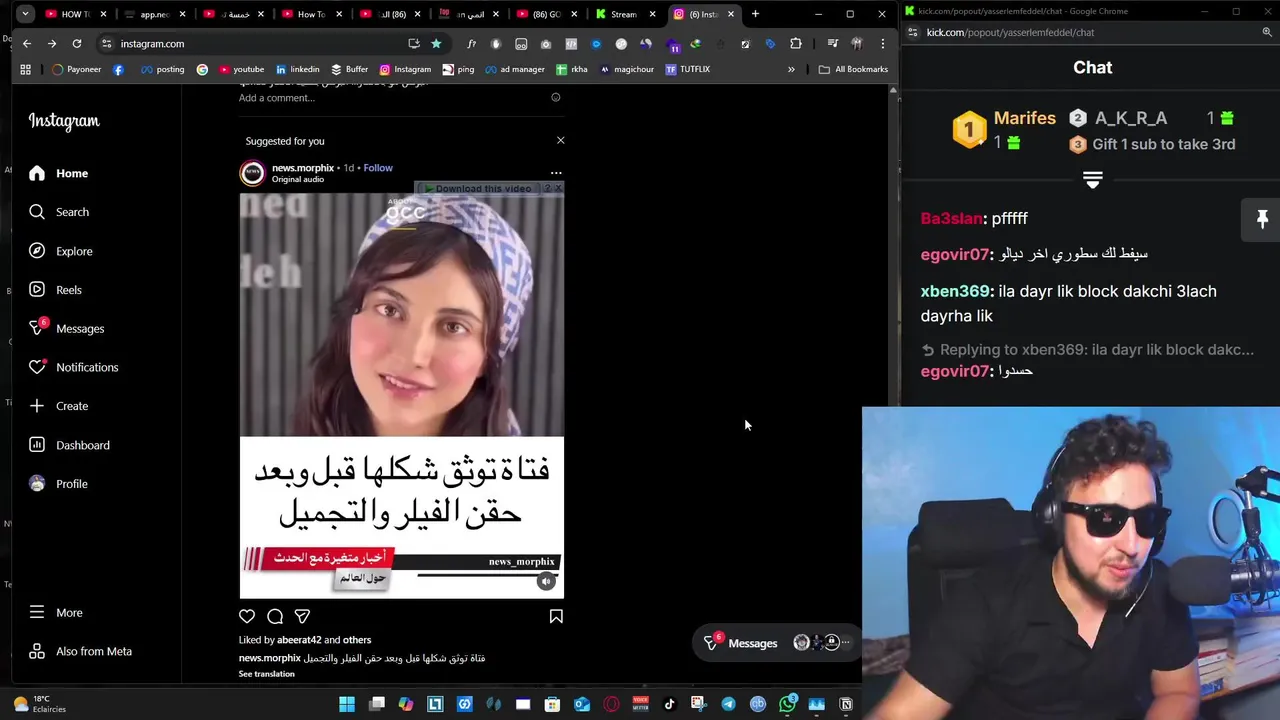Share the news.morphix post
Screen dimensions: 1280x720
click(x=302, y=616)
